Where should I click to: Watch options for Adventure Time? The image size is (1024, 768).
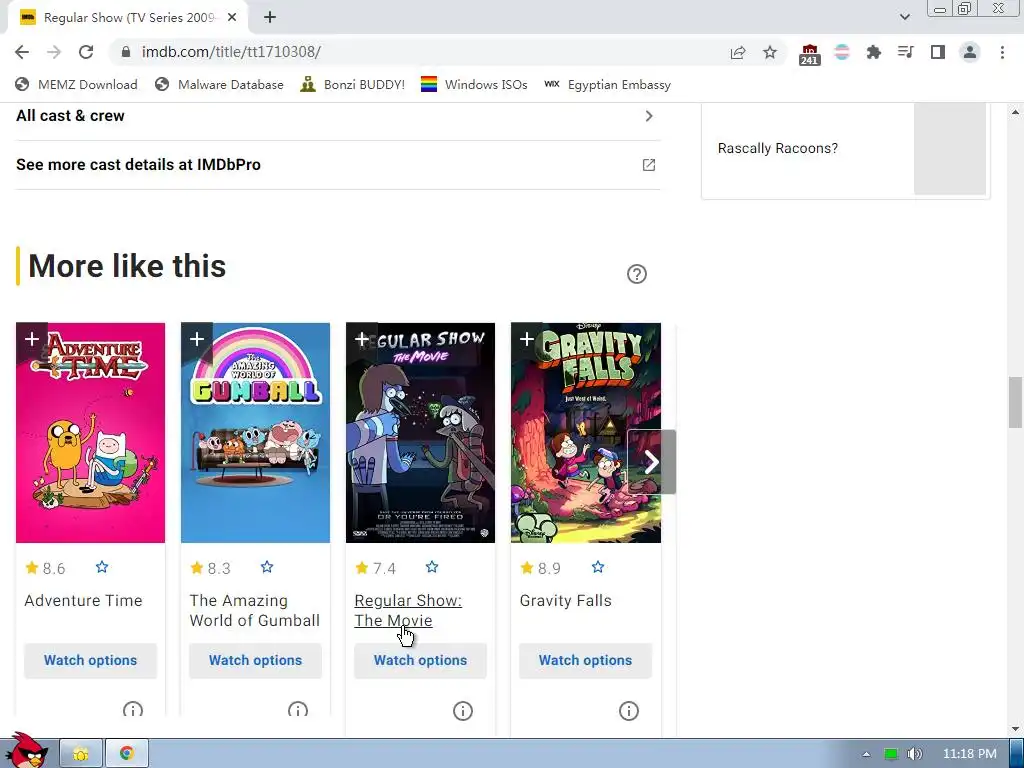pos(90,660)
